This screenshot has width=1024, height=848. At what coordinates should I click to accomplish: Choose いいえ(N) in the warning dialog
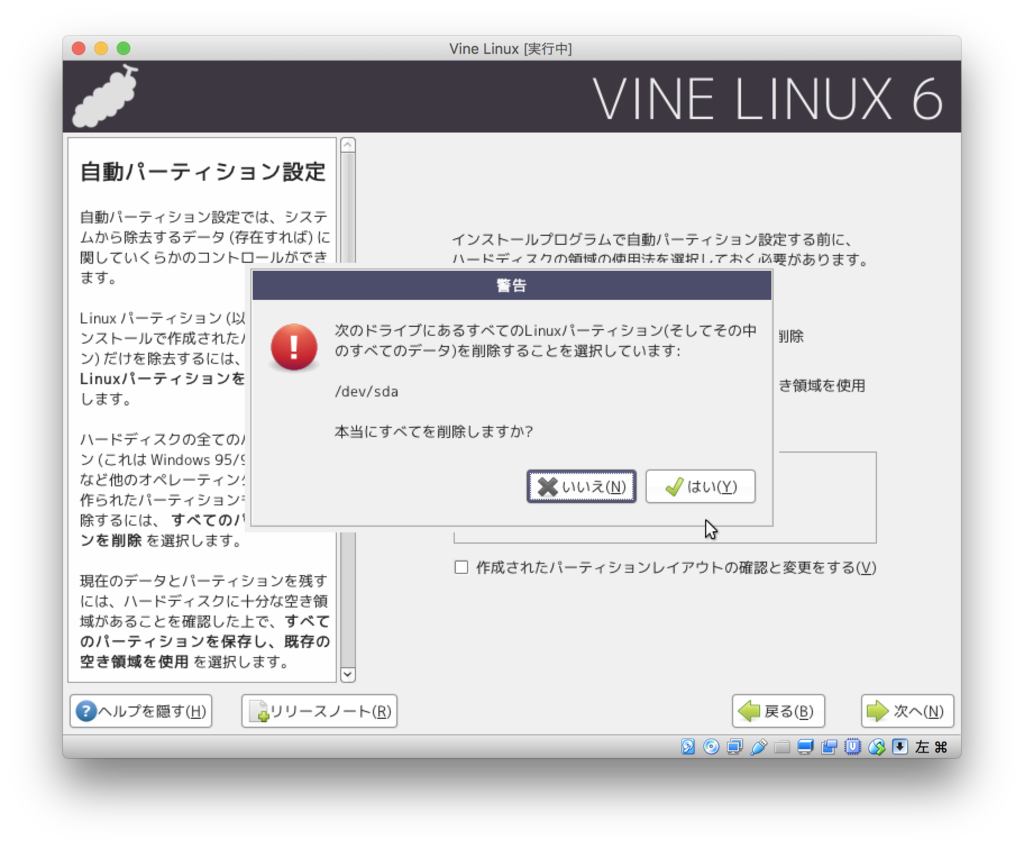coord(581,487)
